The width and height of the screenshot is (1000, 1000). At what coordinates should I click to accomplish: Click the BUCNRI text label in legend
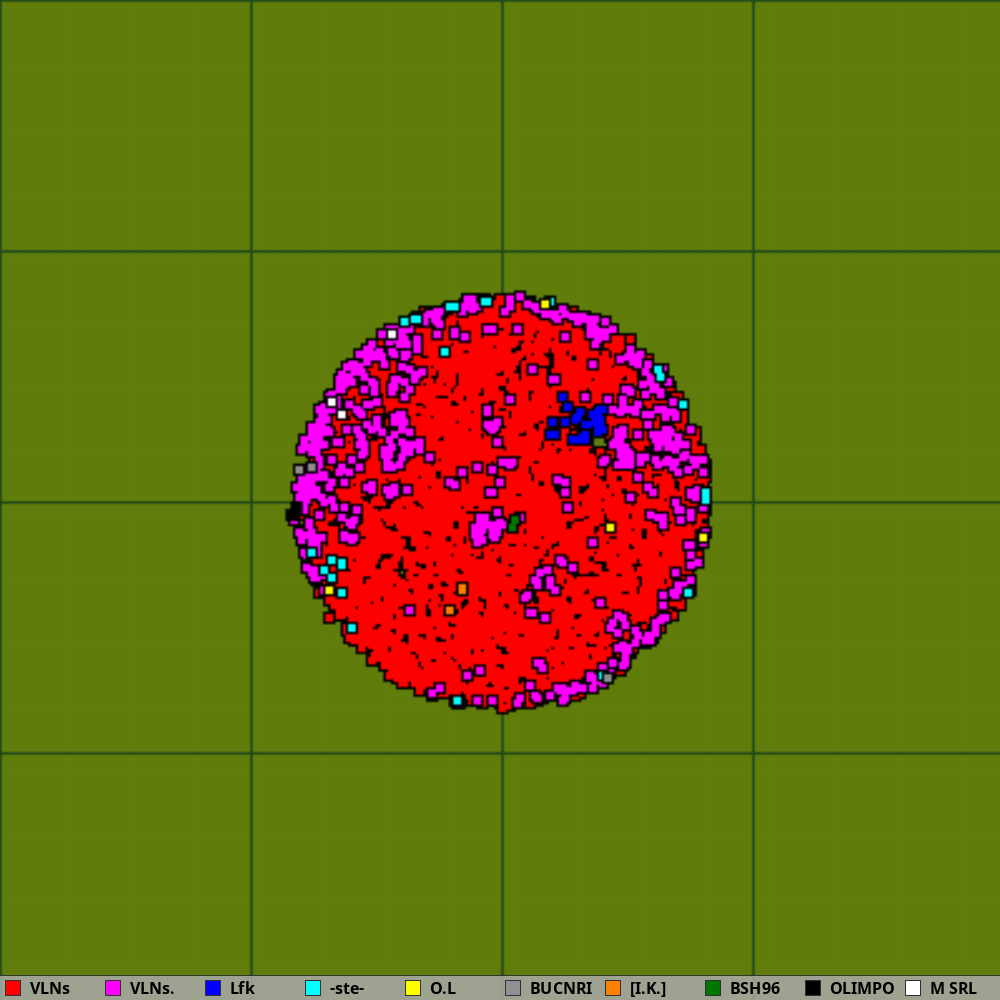point(562,988)
